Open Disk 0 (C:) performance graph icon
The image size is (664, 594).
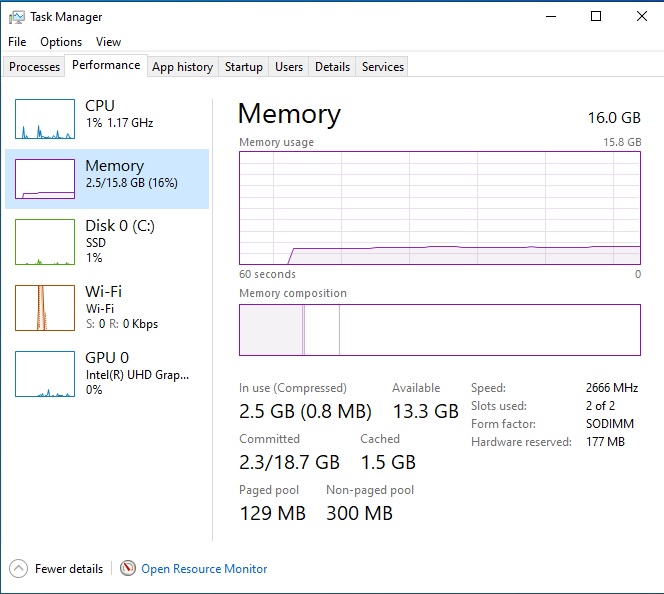pos(45,243)
